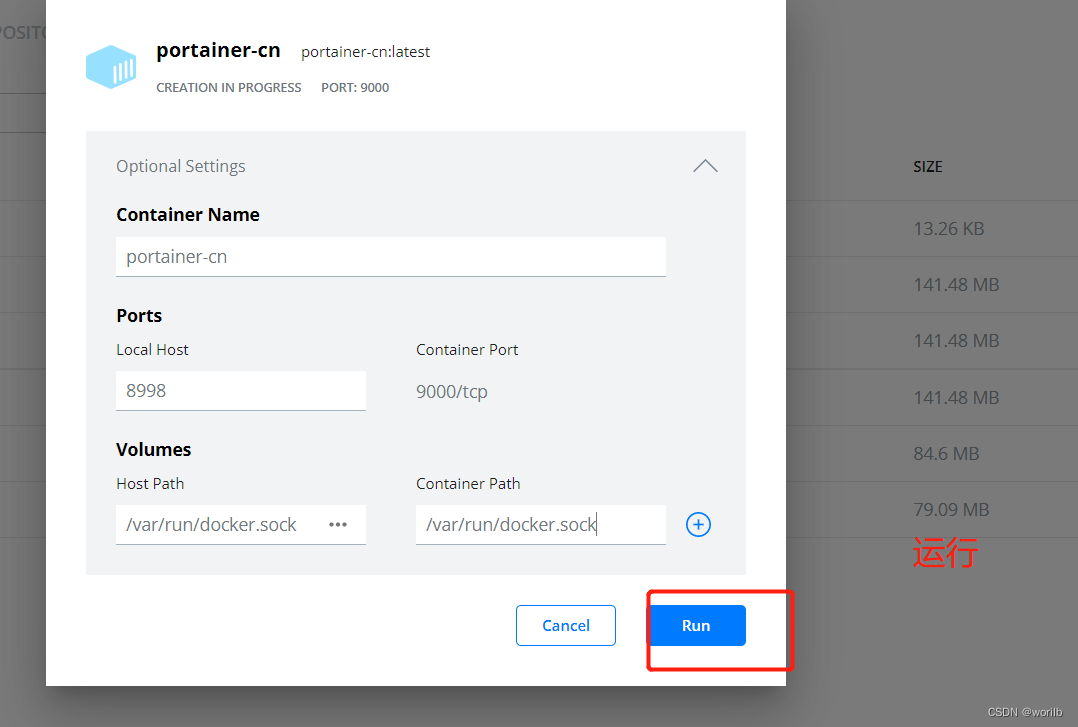Collapse the Optional Settings section
This screenshot has height=727, width=1078.
[705, 166]
